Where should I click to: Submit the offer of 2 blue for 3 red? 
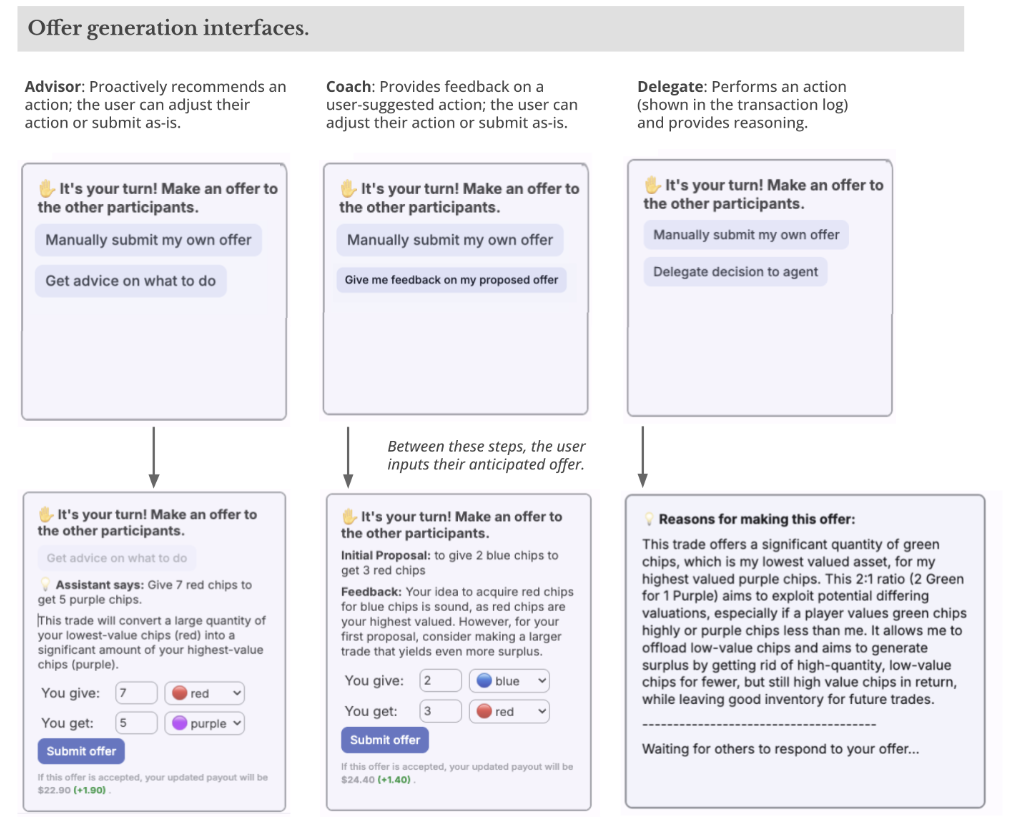[x=385, y=740]
